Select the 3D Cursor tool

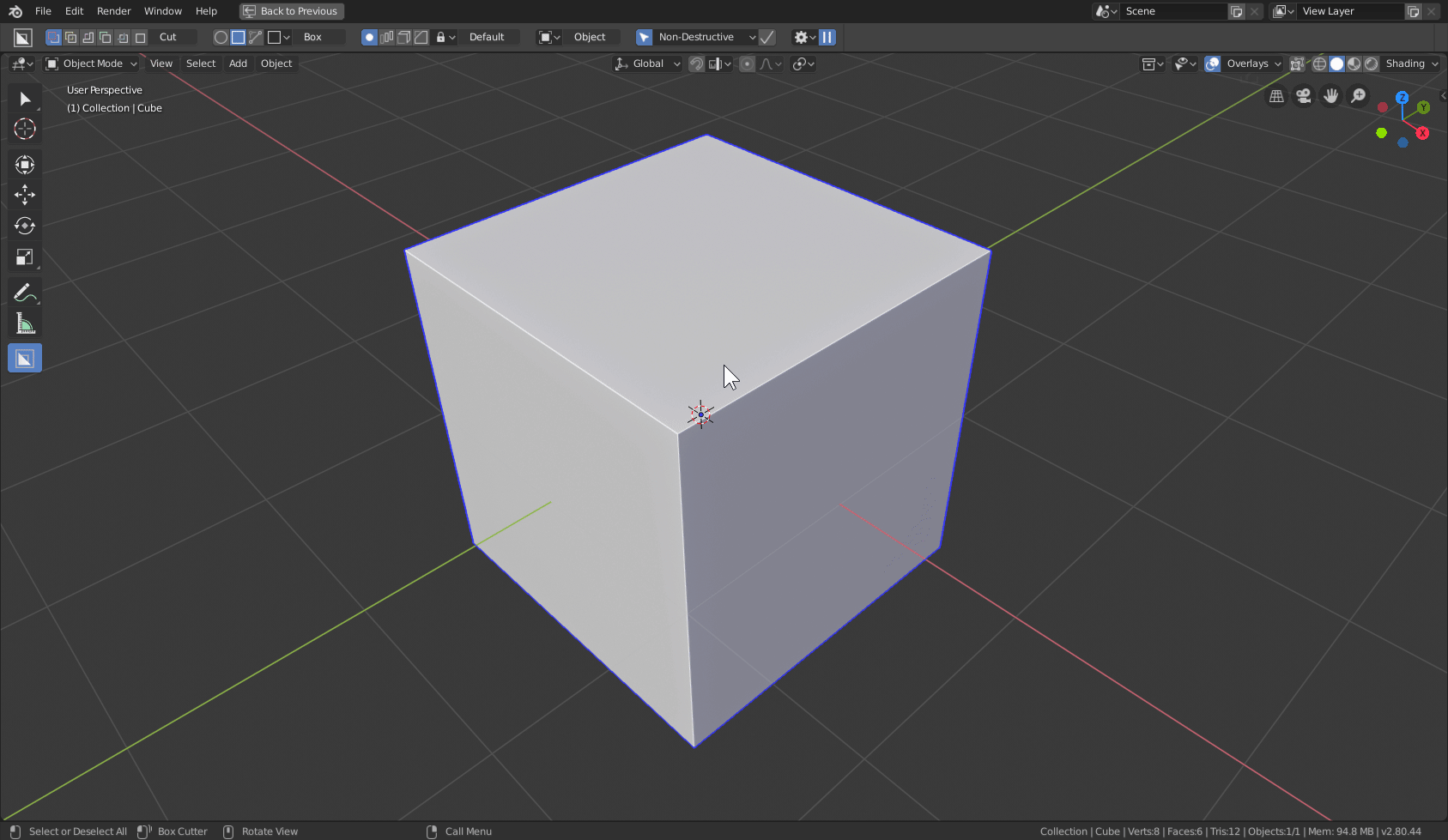click(23, 129)
